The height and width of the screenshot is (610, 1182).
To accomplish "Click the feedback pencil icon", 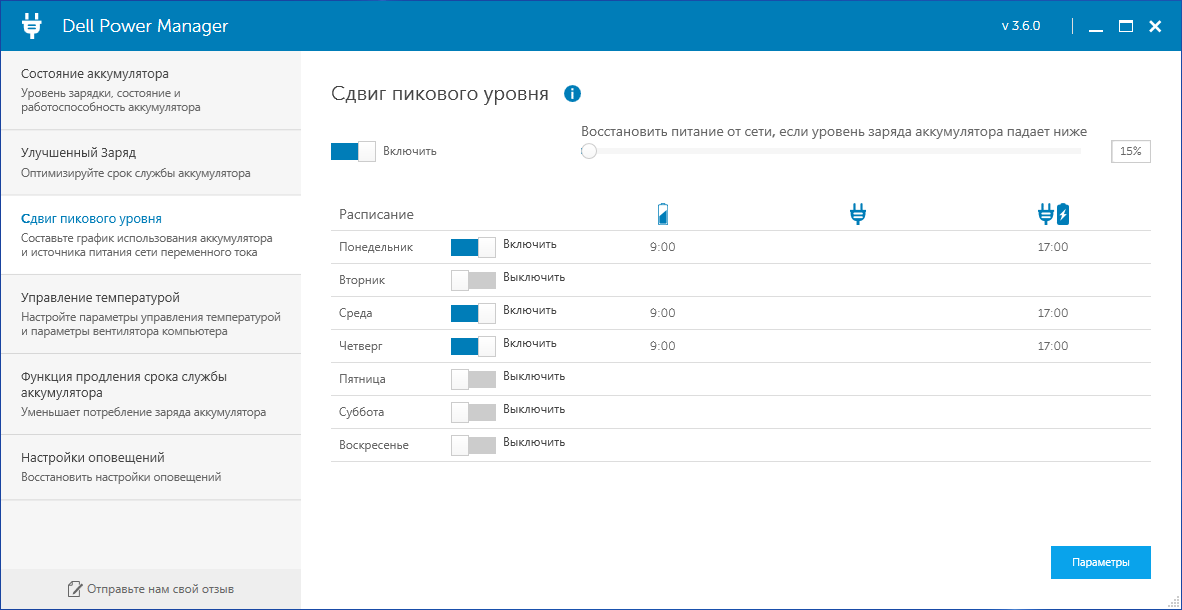I will coord(74,589).
